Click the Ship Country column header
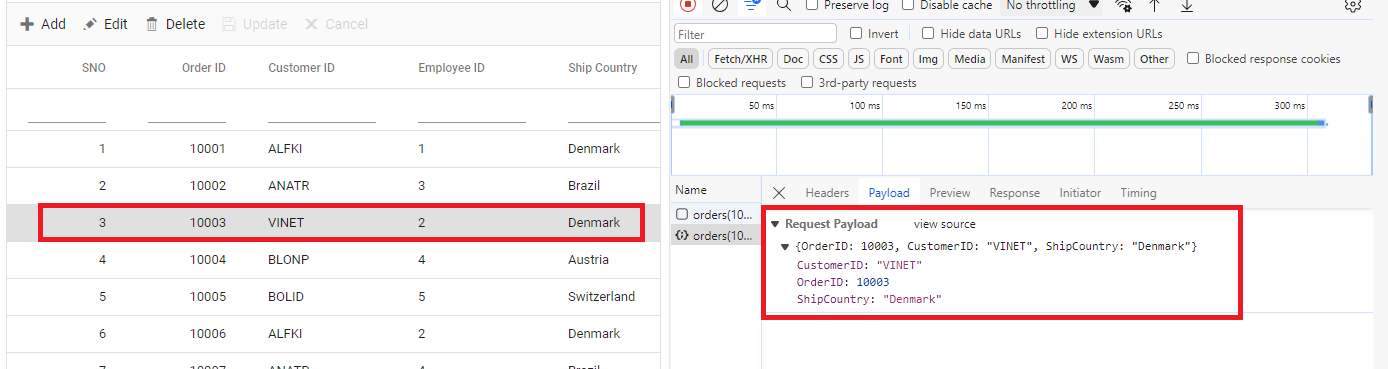 point(602,68)
